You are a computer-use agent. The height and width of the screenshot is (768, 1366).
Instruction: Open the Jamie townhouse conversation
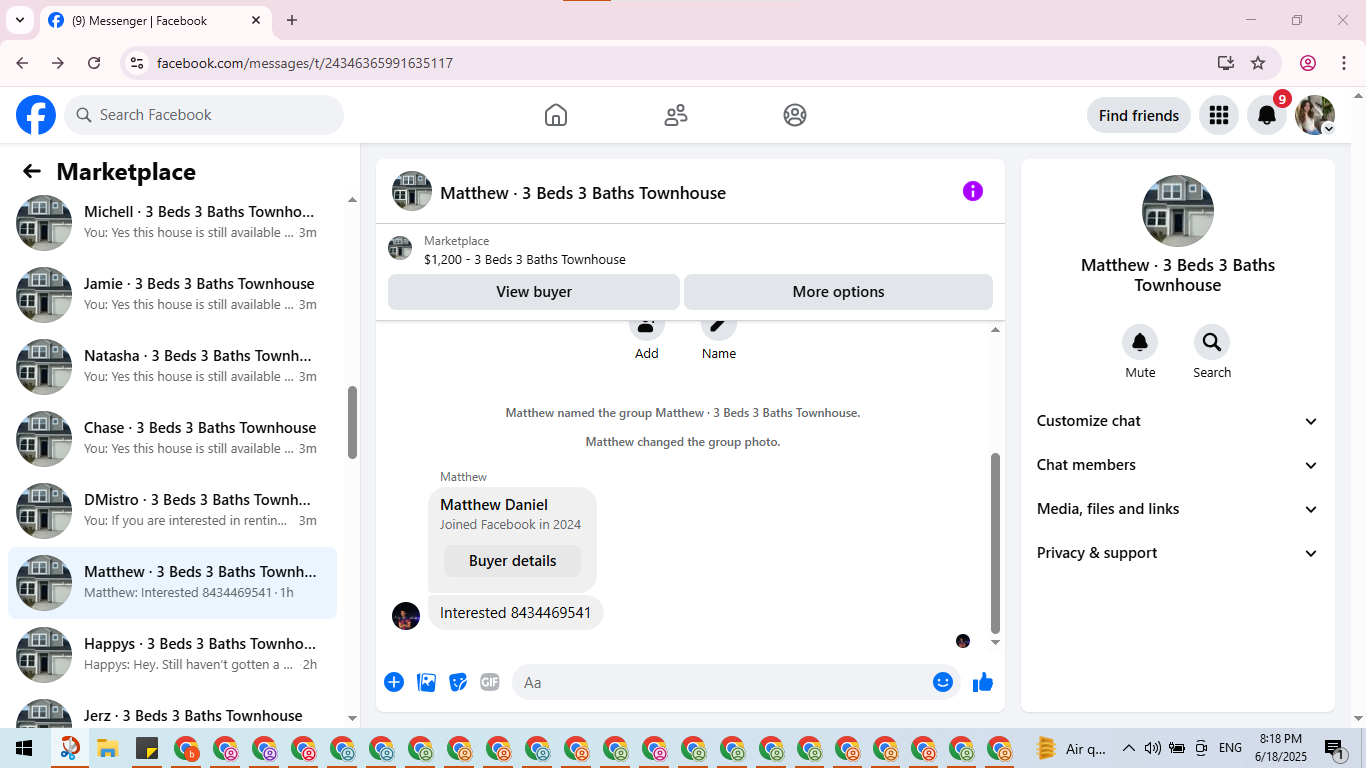click(172, 295)
